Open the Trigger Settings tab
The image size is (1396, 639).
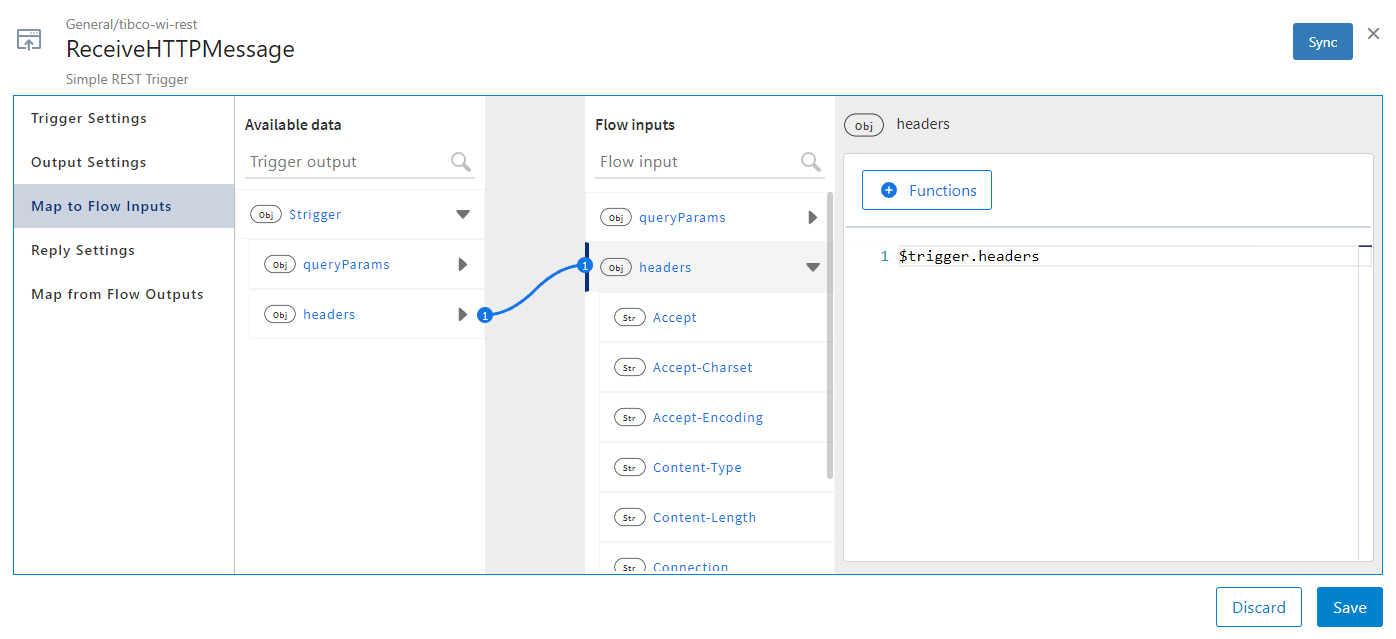(89, 118)
